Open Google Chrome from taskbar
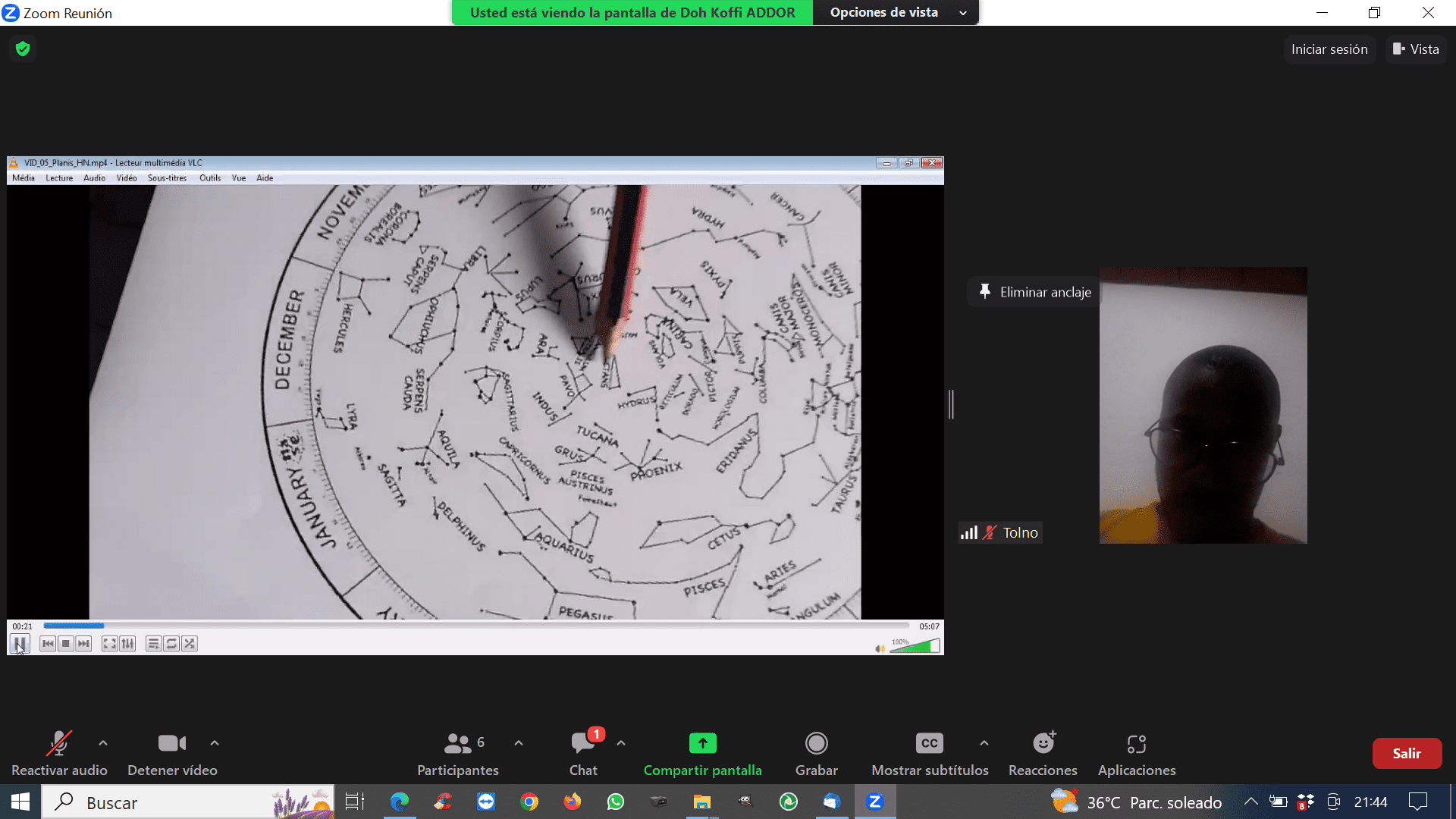The image size is (1456, 819). [529, 802]
